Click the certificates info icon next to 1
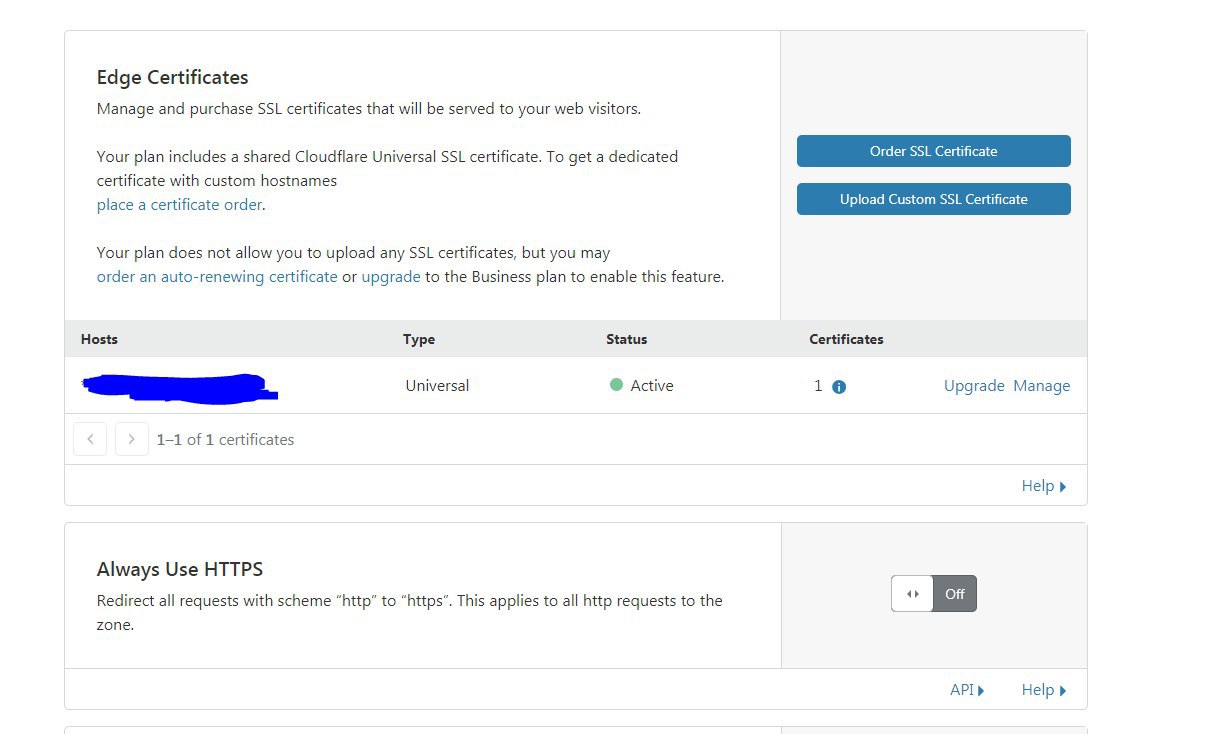The width and height of the screenshot is (1218, 734). 839,387
